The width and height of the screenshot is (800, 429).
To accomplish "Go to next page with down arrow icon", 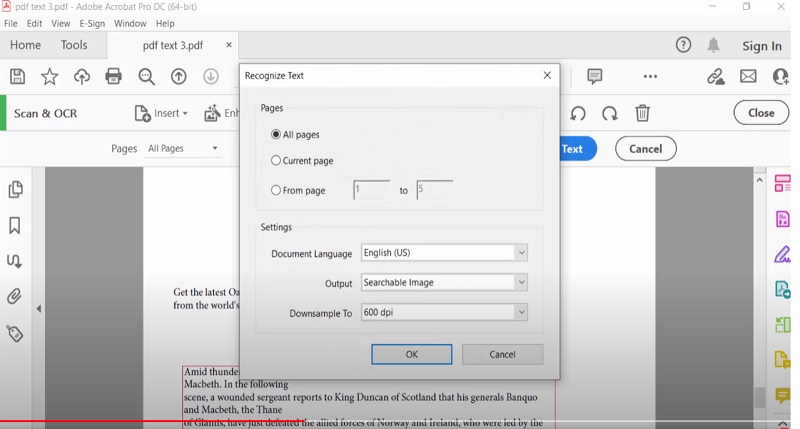I will click(x=211, y=77).
